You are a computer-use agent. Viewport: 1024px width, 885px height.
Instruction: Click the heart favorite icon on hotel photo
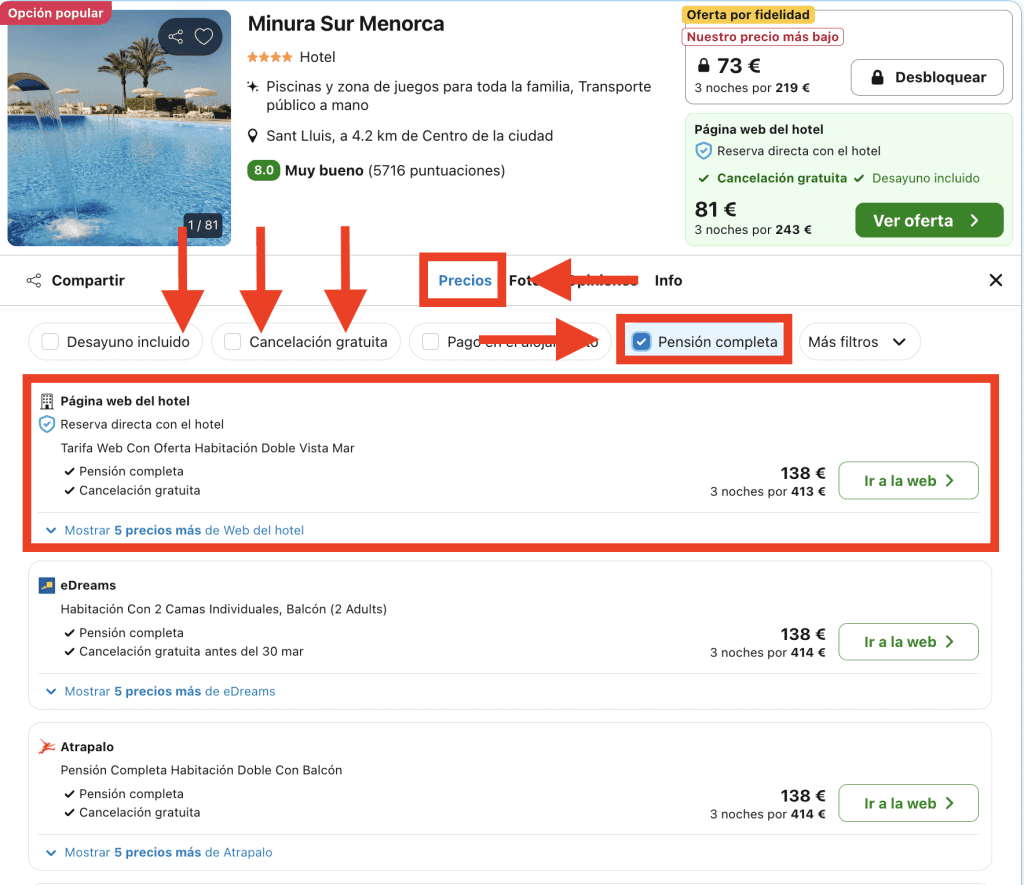click(x=204, y=37)
